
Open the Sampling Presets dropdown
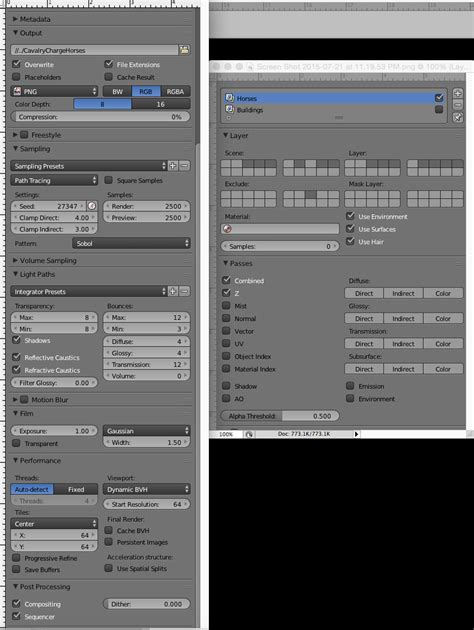(x=89, y=166)
